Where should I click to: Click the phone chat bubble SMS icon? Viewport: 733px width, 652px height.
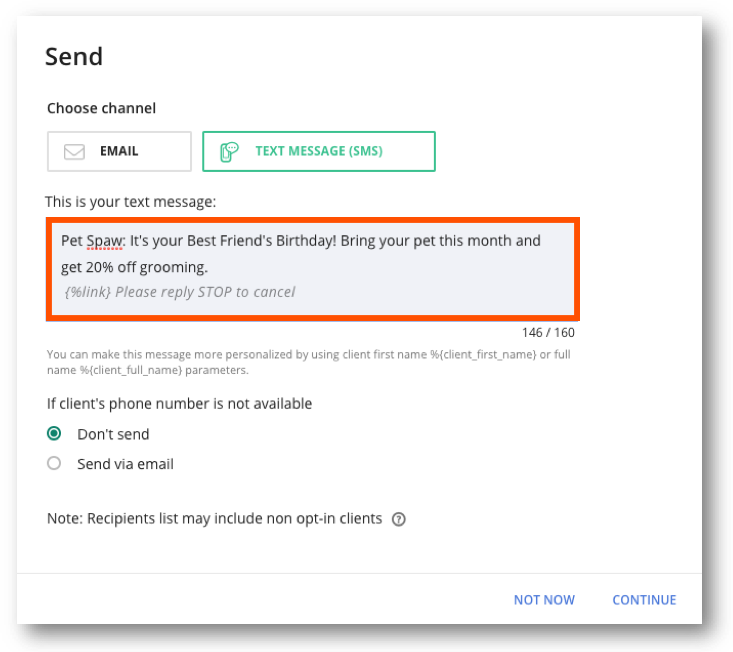click(229, 151)
